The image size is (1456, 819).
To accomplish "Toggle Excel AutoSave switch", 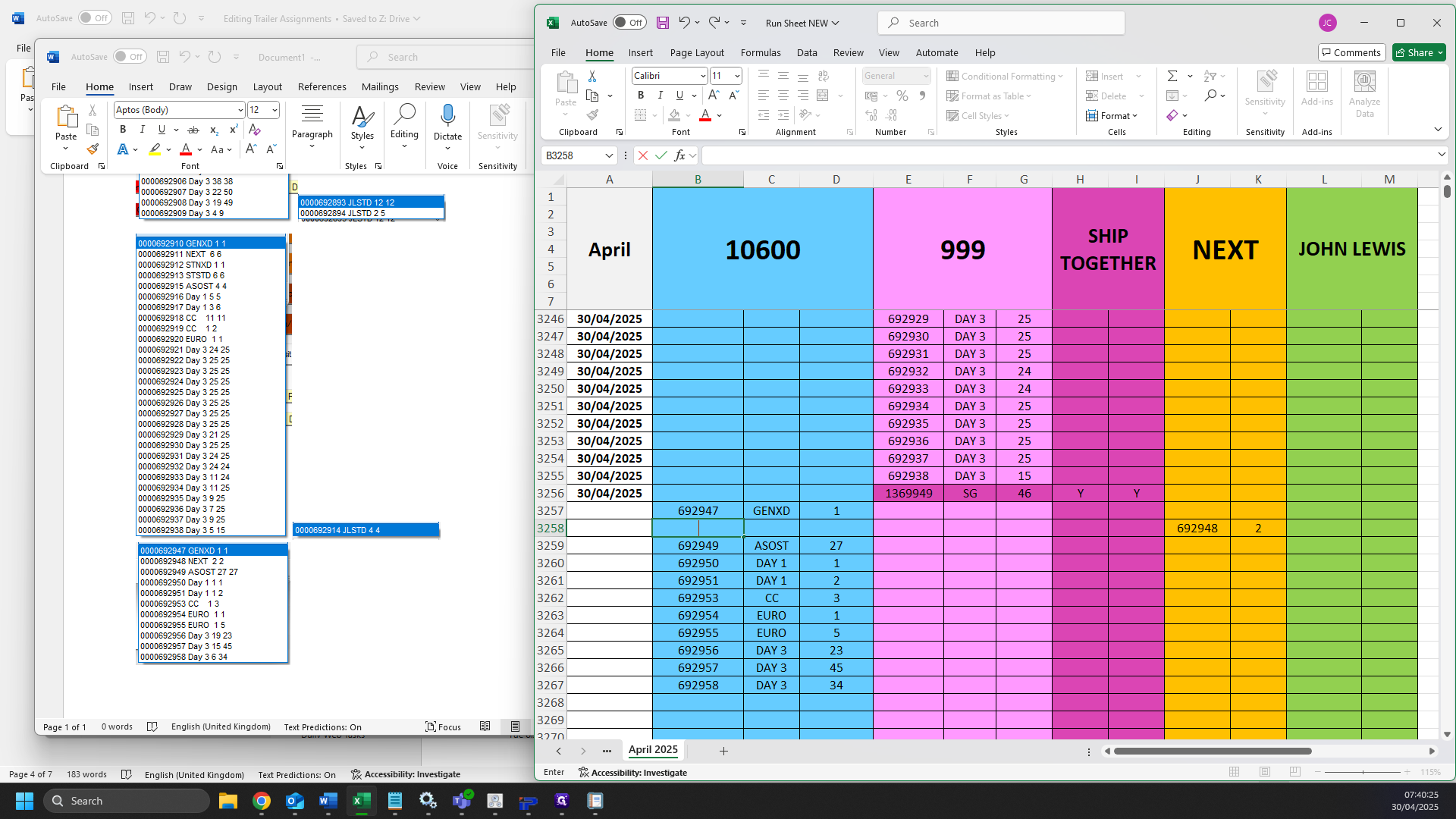I will [629, 23].
